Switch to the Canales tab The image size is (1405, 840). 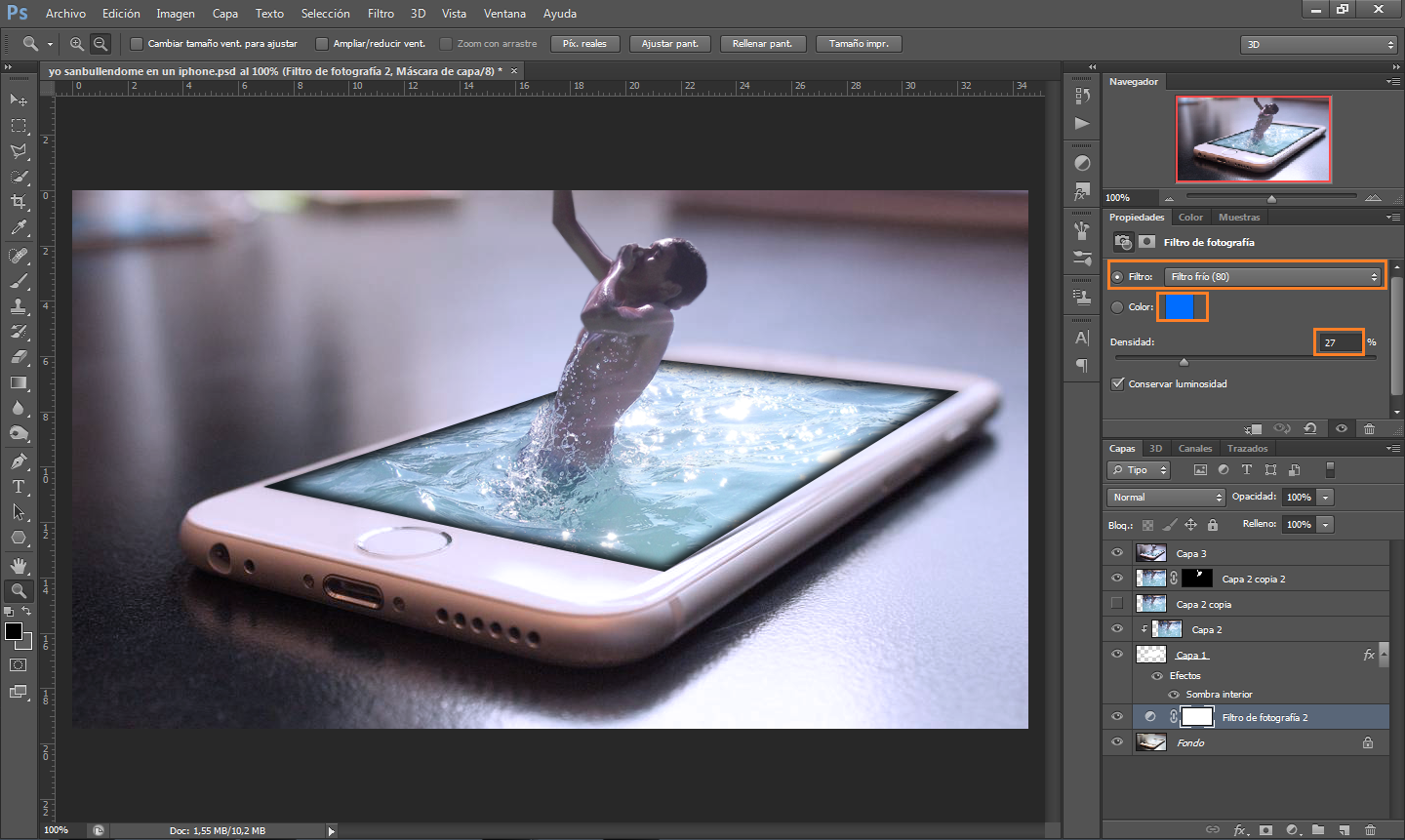pyautogui.click(x=1195, y=449)
